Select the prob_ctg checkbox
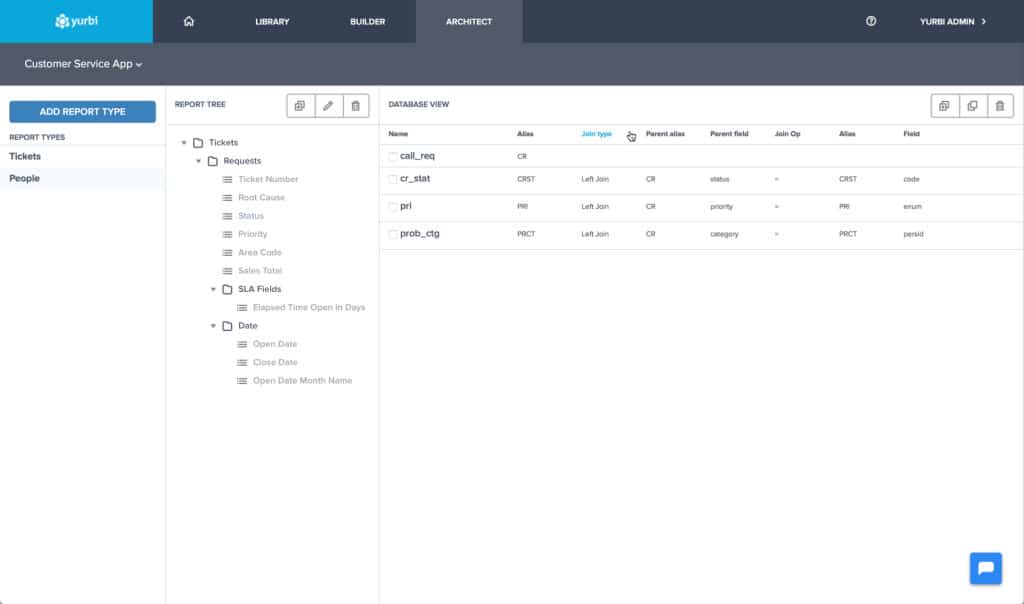This screenshot has height=604, width=1024. tap(393, 234)
